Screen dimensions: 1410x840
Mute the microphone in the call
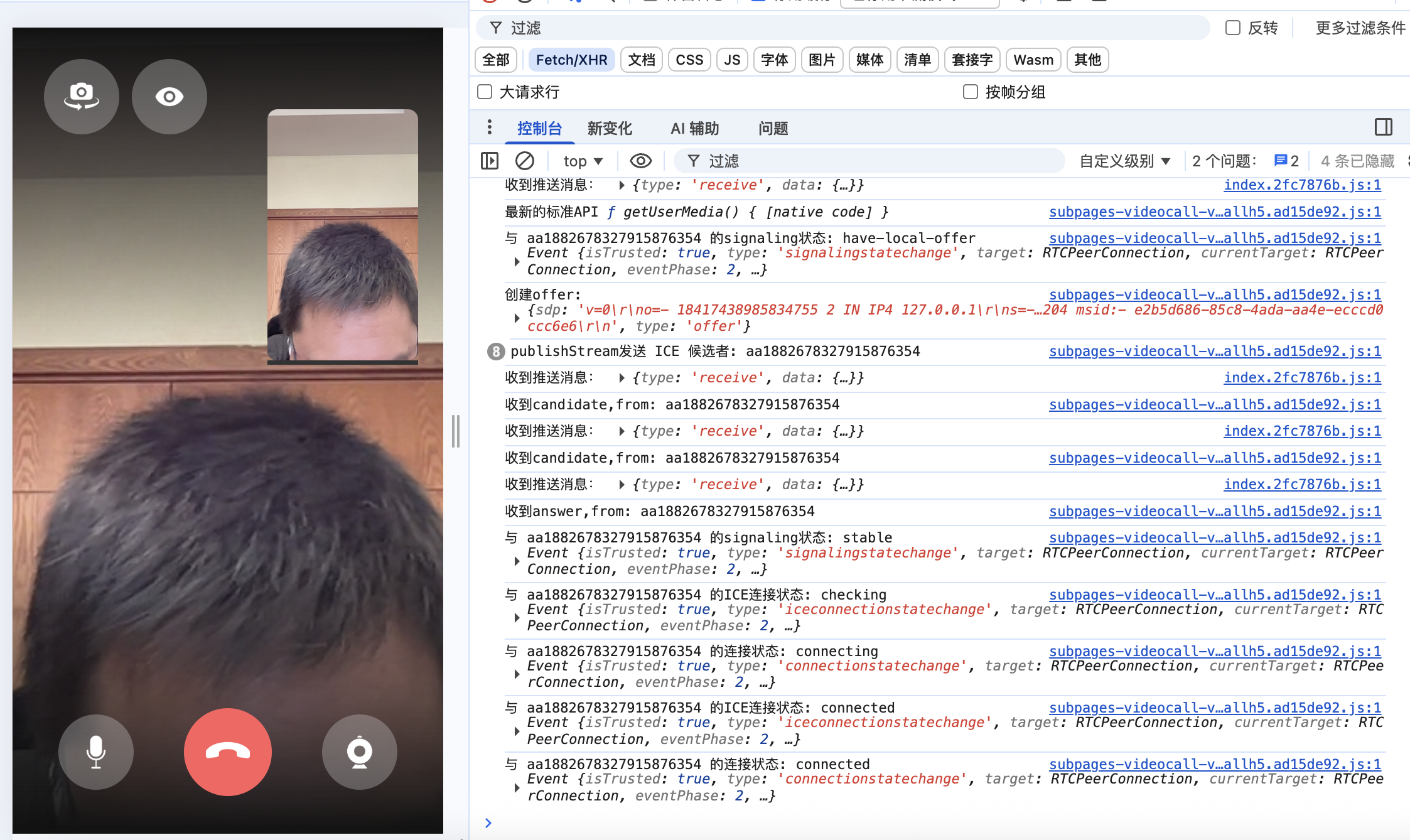(96, 751)
